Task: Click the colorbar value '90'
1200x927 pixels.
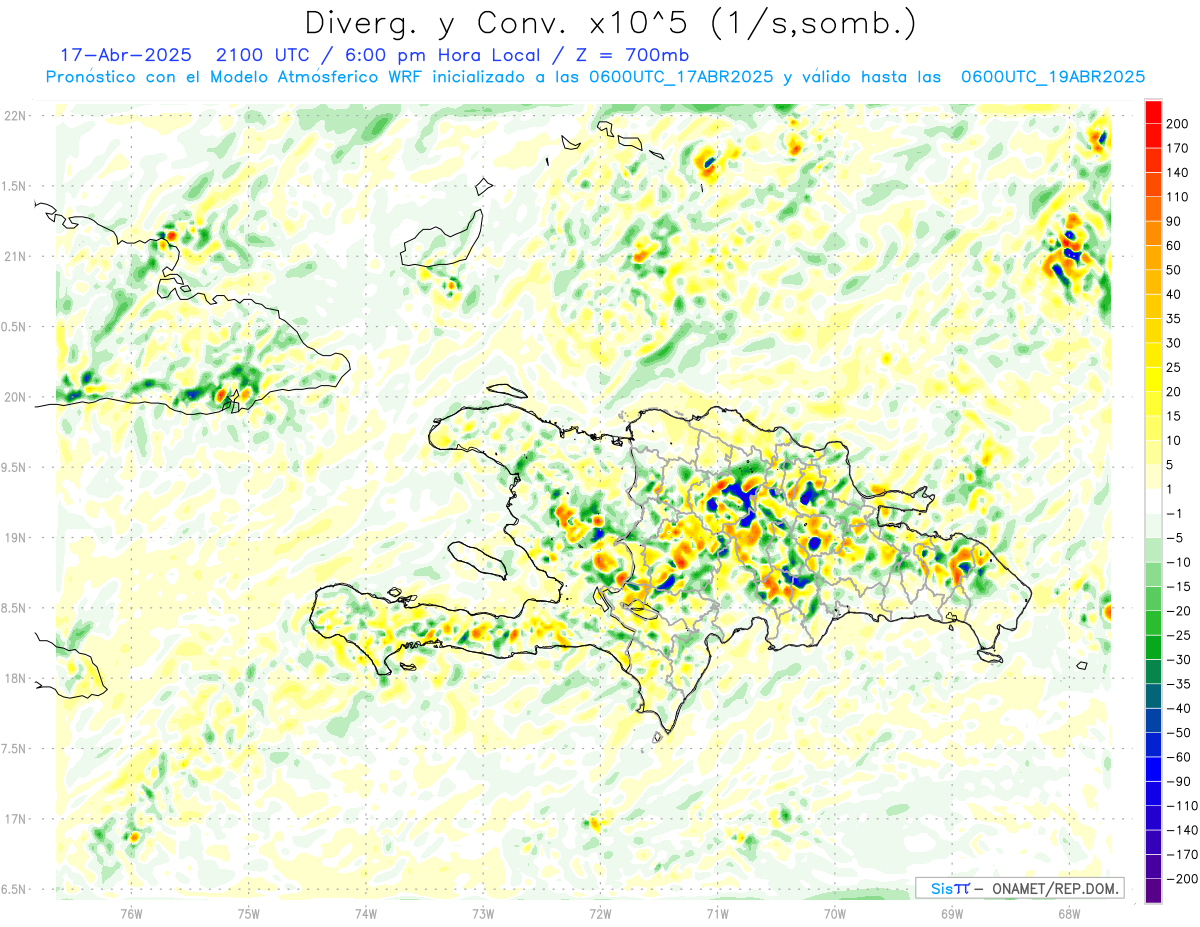Action: pos(1175,221)
